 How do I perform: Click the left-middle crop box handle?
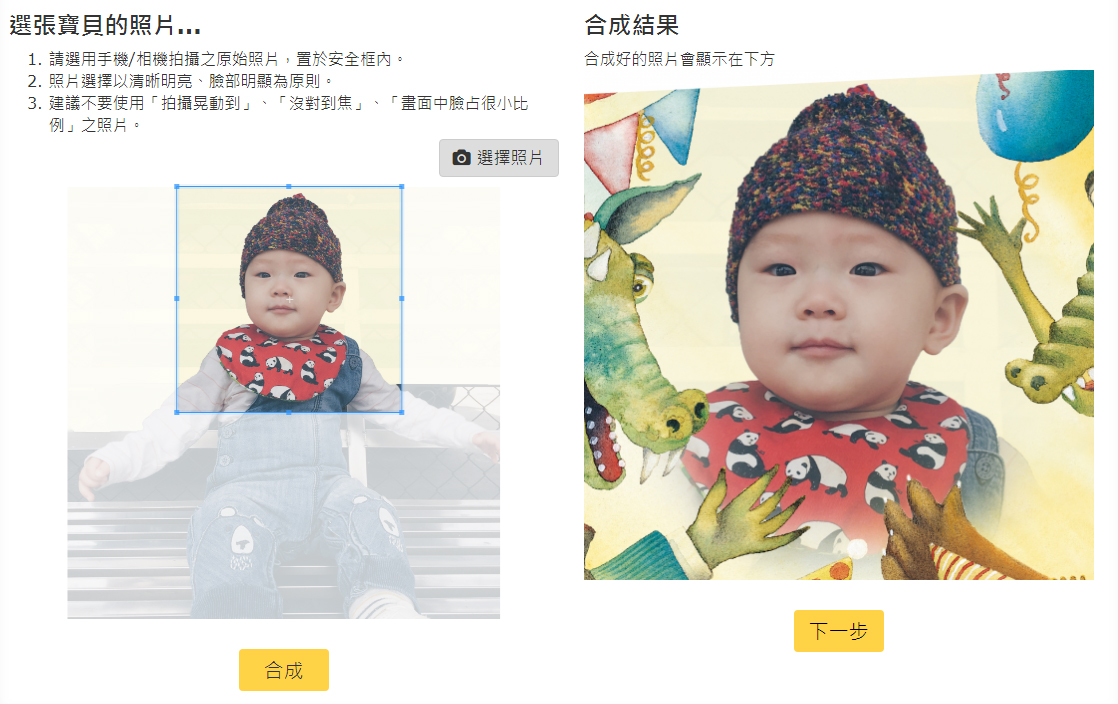coord(177,299)
